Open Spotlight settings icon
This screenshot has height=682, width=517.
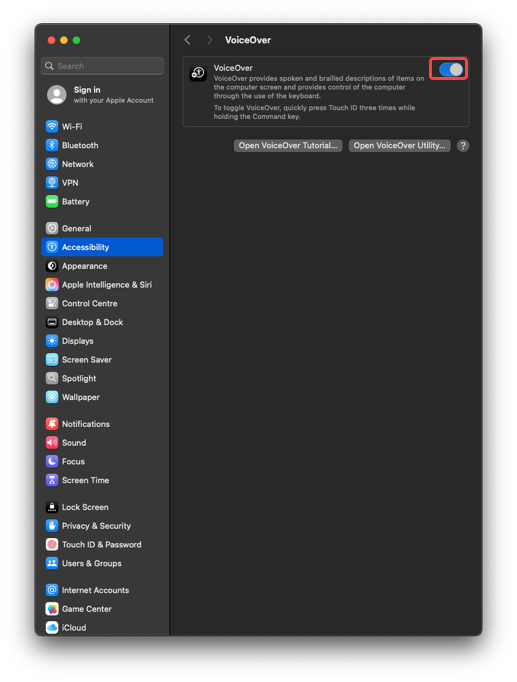tap(52, 378)
